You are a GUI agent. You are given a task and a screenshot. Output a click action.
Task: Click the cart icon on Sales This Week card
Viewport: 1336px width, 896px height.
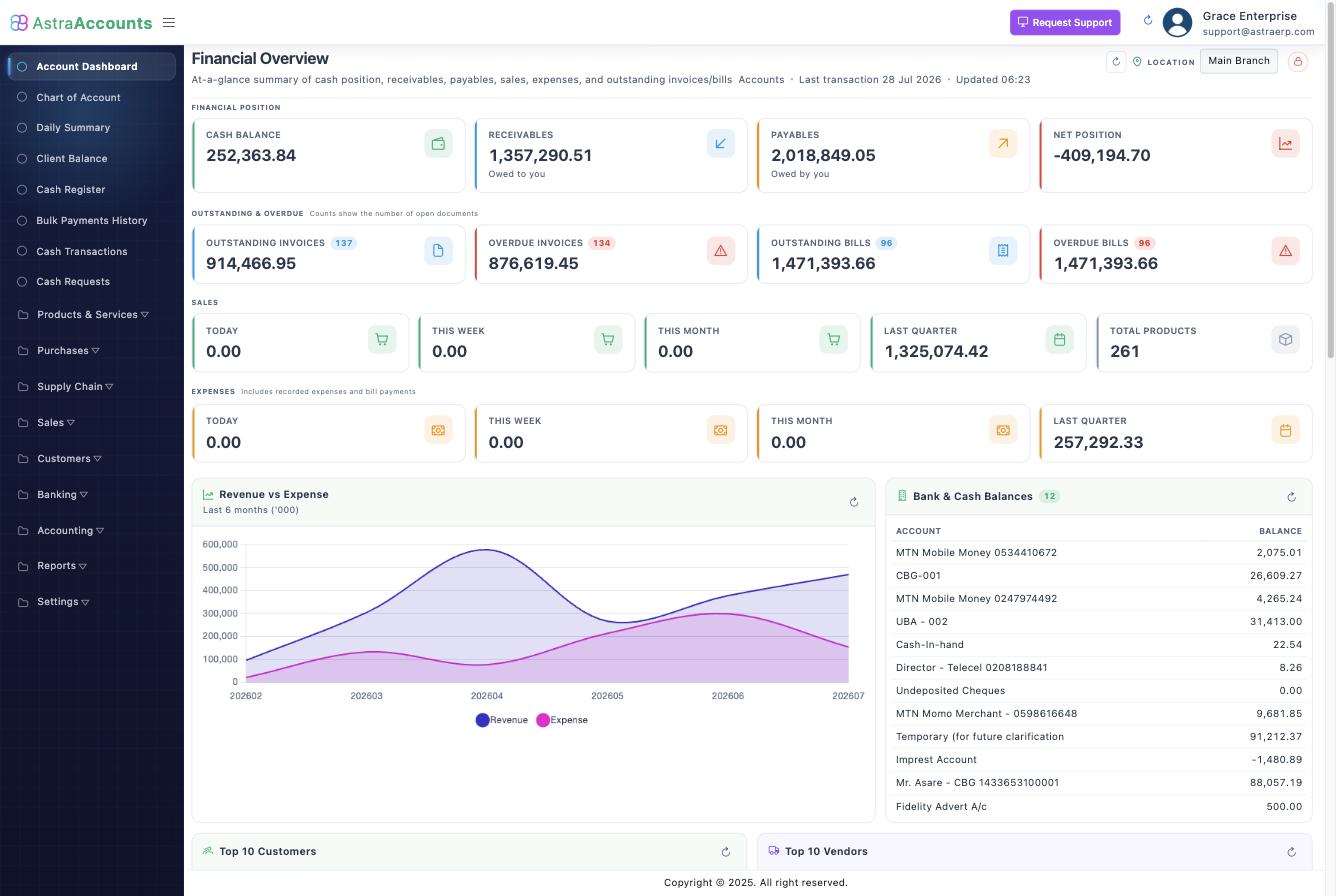(x=608, y=340)
